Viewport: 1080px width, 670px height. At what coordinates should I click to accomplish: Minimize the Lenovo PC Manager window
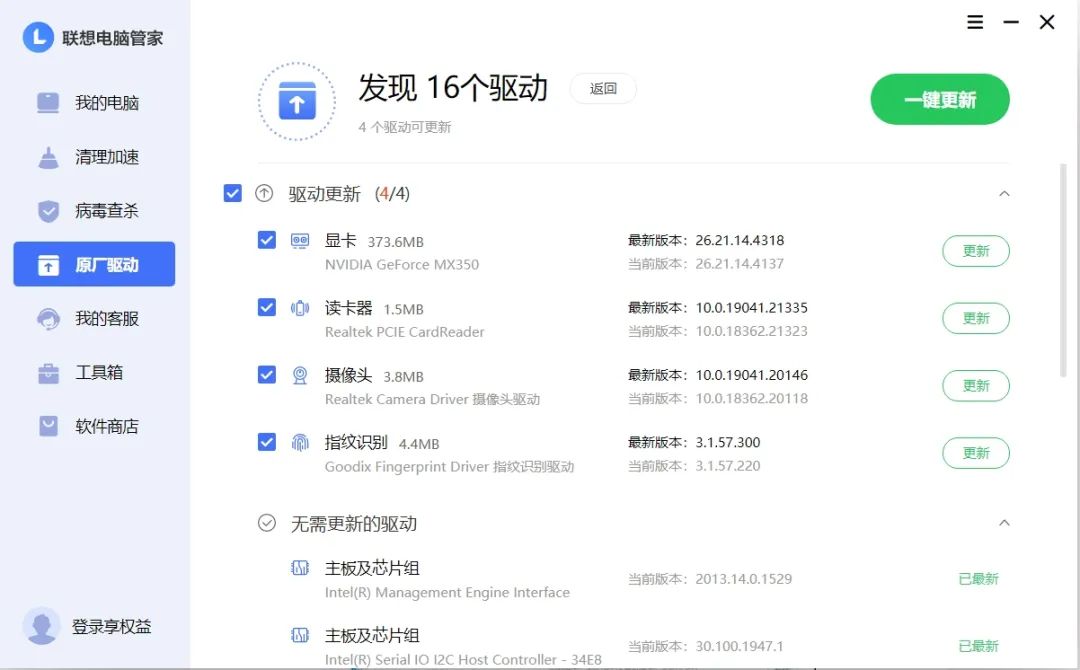pos(1010,22)
